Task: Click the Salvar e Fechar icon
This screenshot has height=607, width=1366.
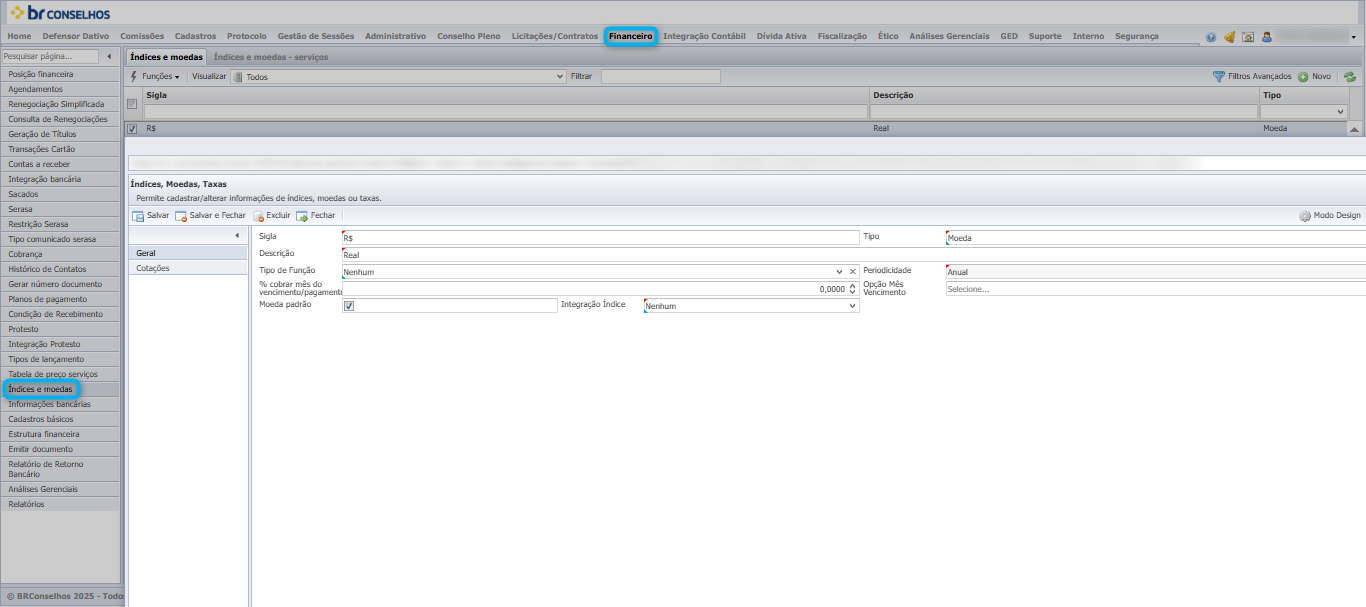Action: click(x=181, y=216)
